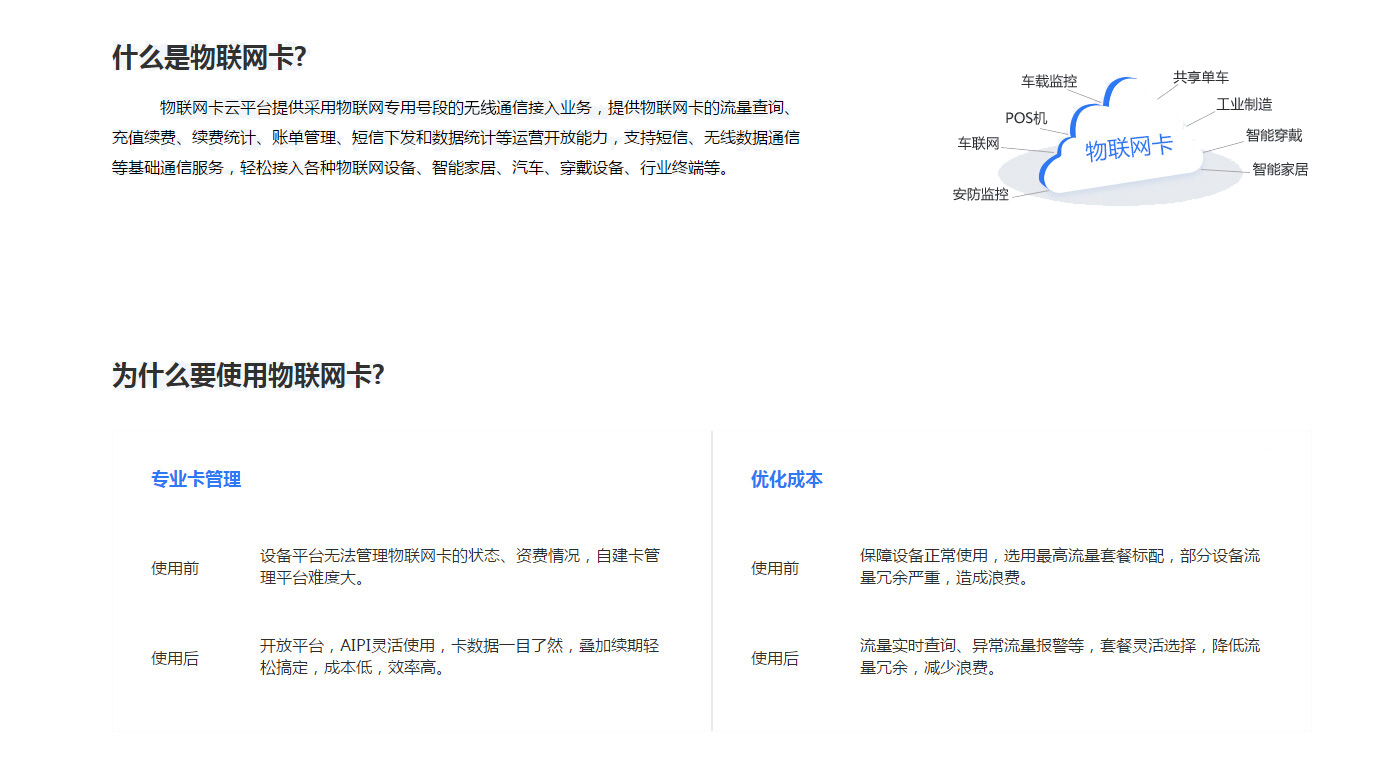Select the 智能穿戴 diagram label

point(1273,135)
